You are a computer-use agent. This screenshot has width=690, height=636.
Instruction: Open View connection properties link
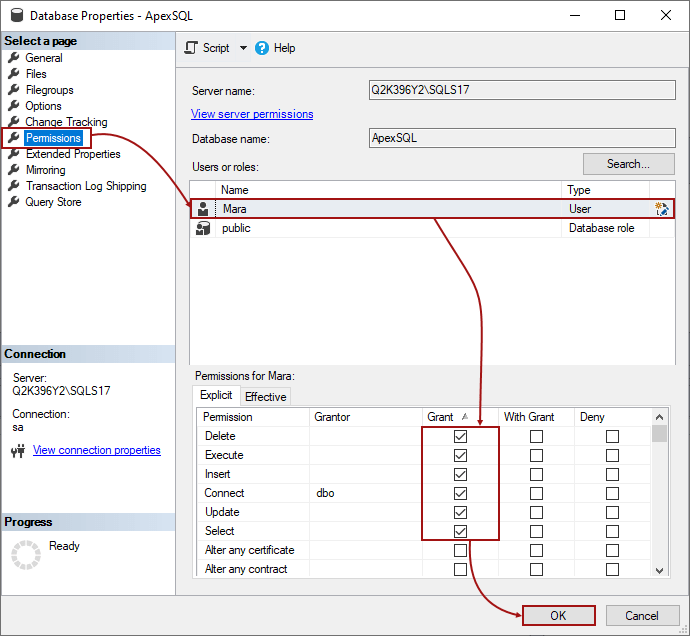click(97, 450)
